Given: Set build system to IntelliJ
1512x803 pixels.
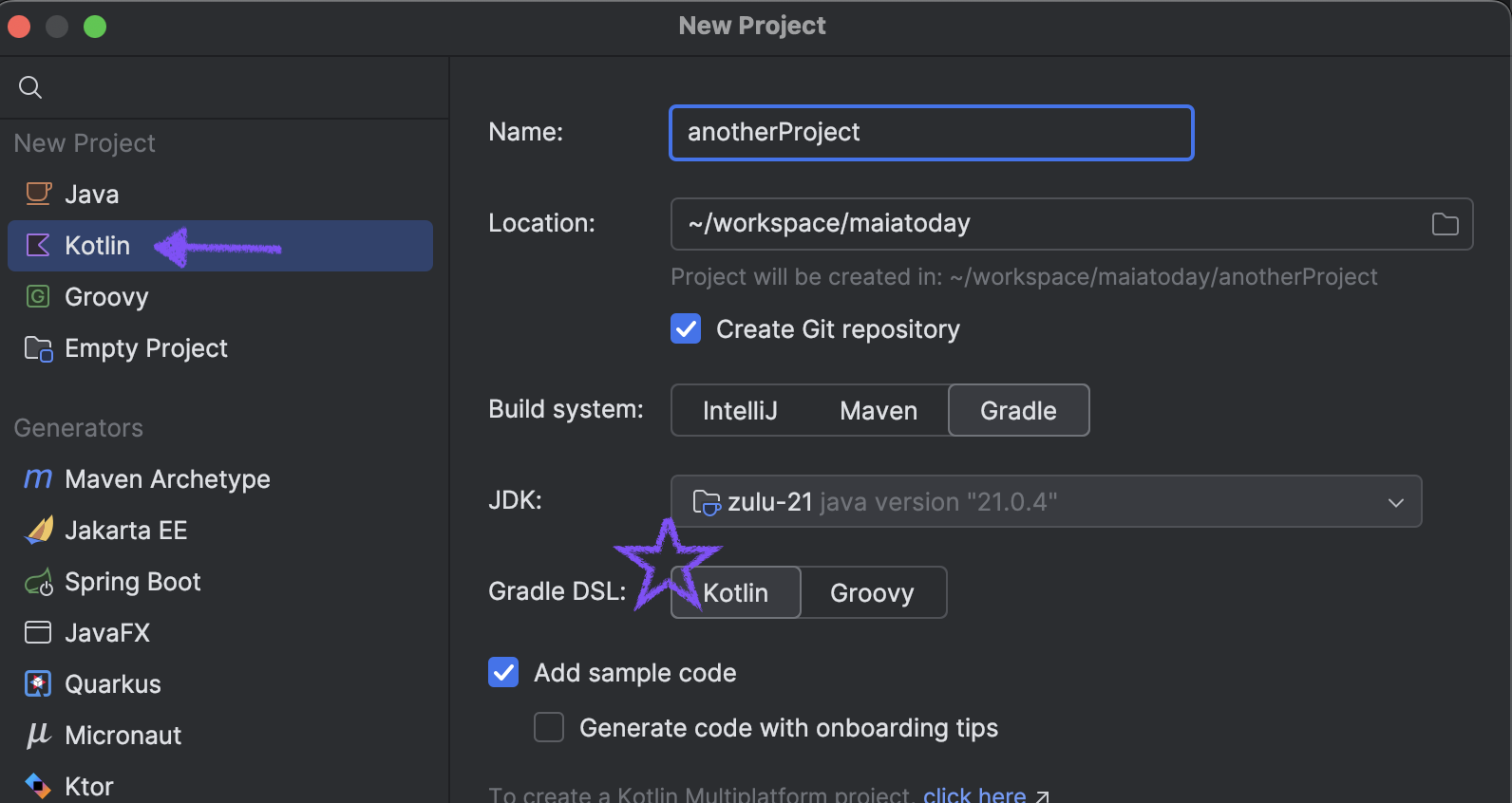Looking at the screenshot, I should tap(740, 410).
